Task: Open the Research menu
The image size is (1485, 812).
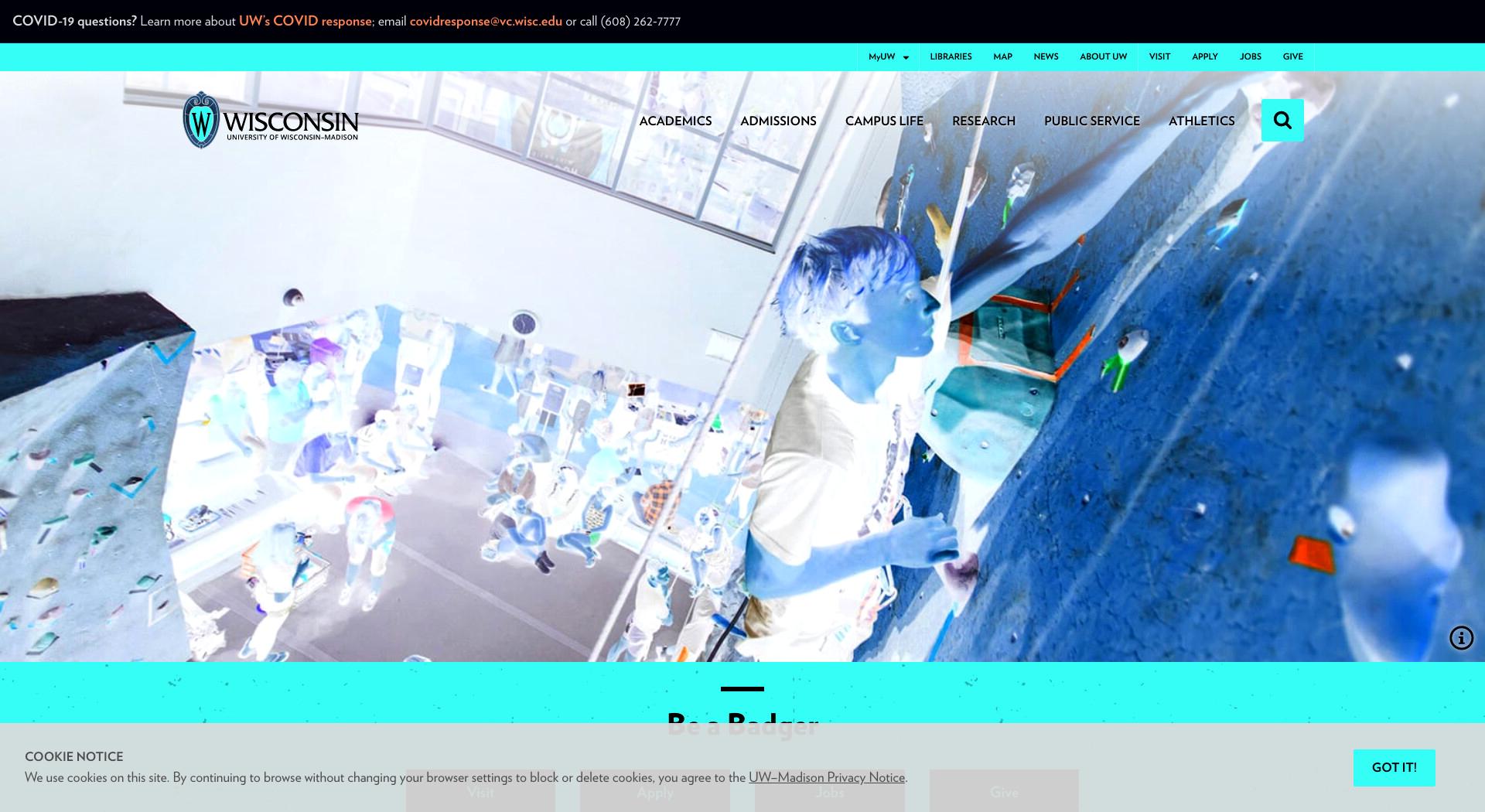Action: pyautogui.click(x=983, y=121)
